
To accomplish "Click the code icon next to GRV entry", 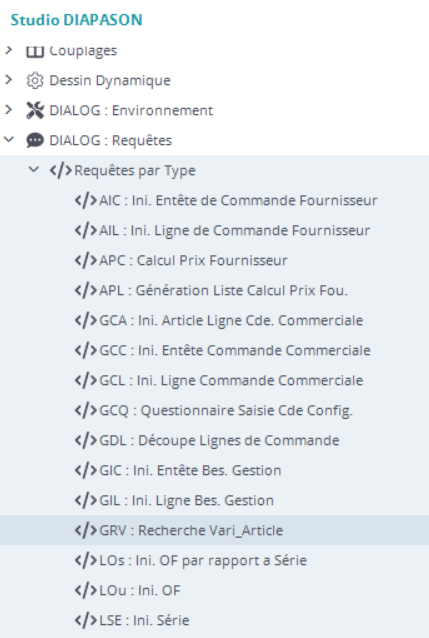I will (86, 530).
